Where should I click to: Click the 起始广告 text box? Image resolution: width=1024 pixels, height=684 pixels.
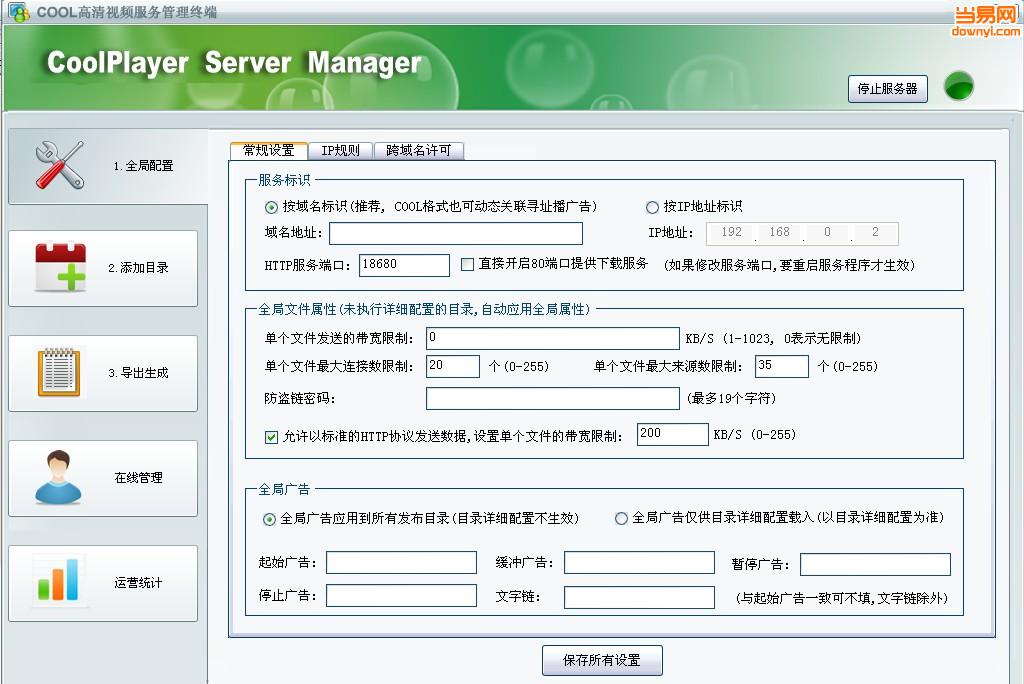(400, 563)
